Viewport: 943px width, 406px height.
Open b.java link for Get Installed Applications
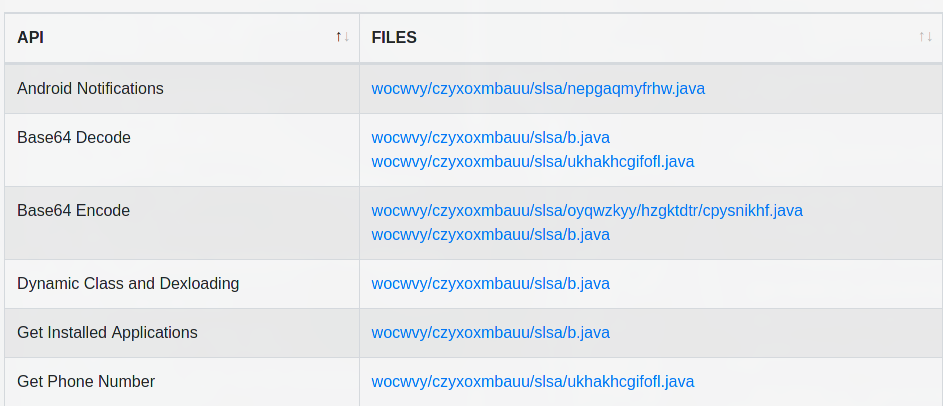491,333
